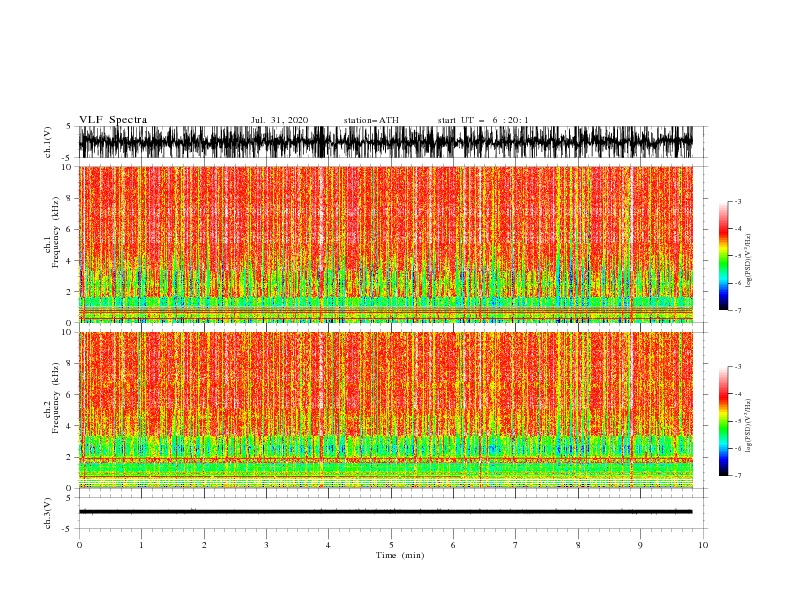
Task: Select the date 'Jul. 31, 2020'
Action: pyautogui.click(x=279, y=120)
